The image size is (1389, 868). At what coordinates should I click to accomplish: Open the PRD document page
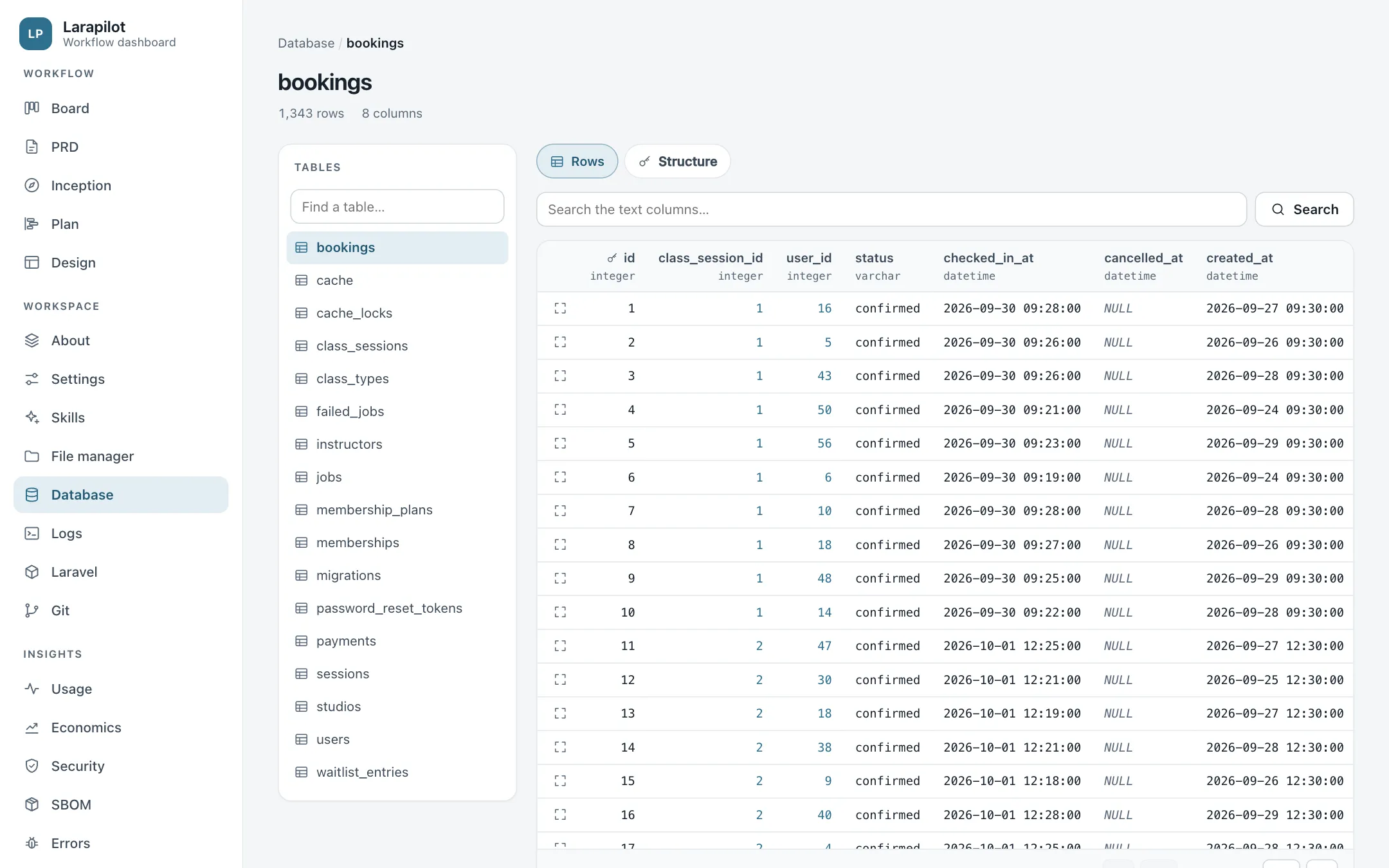[x=121, y=147]
